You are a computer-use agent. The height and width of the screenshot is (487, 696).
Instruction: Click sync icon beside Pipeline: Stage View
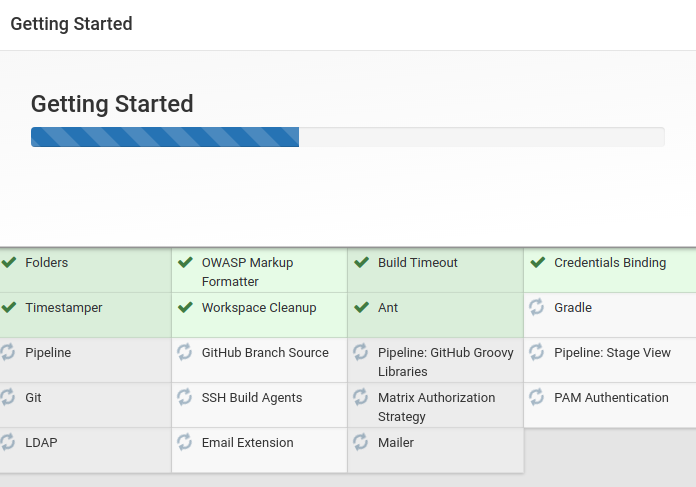(x=537, y=352)
